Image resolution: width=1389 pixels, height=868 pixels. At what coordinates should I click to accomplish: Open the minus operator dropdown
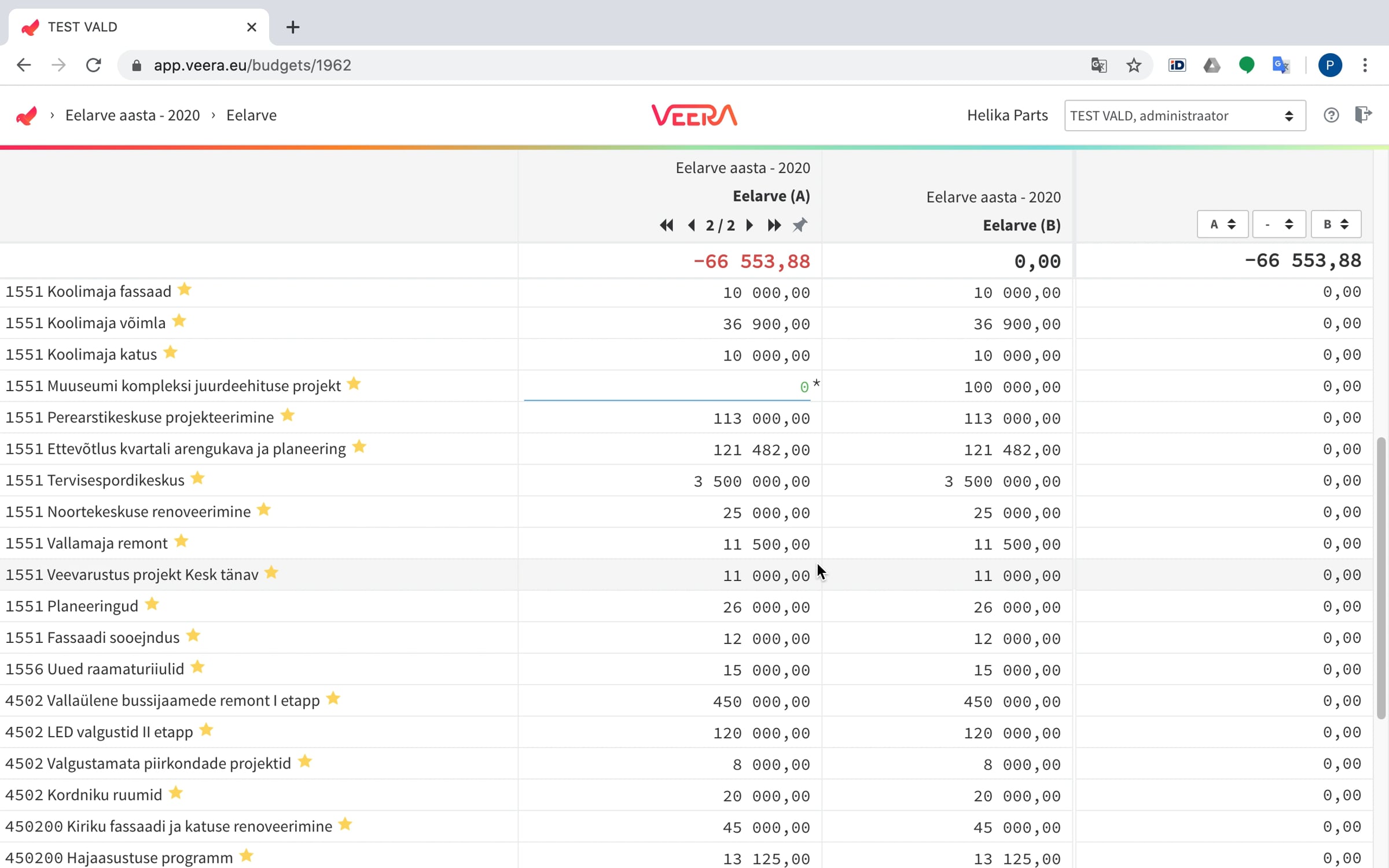point(1279,224)
